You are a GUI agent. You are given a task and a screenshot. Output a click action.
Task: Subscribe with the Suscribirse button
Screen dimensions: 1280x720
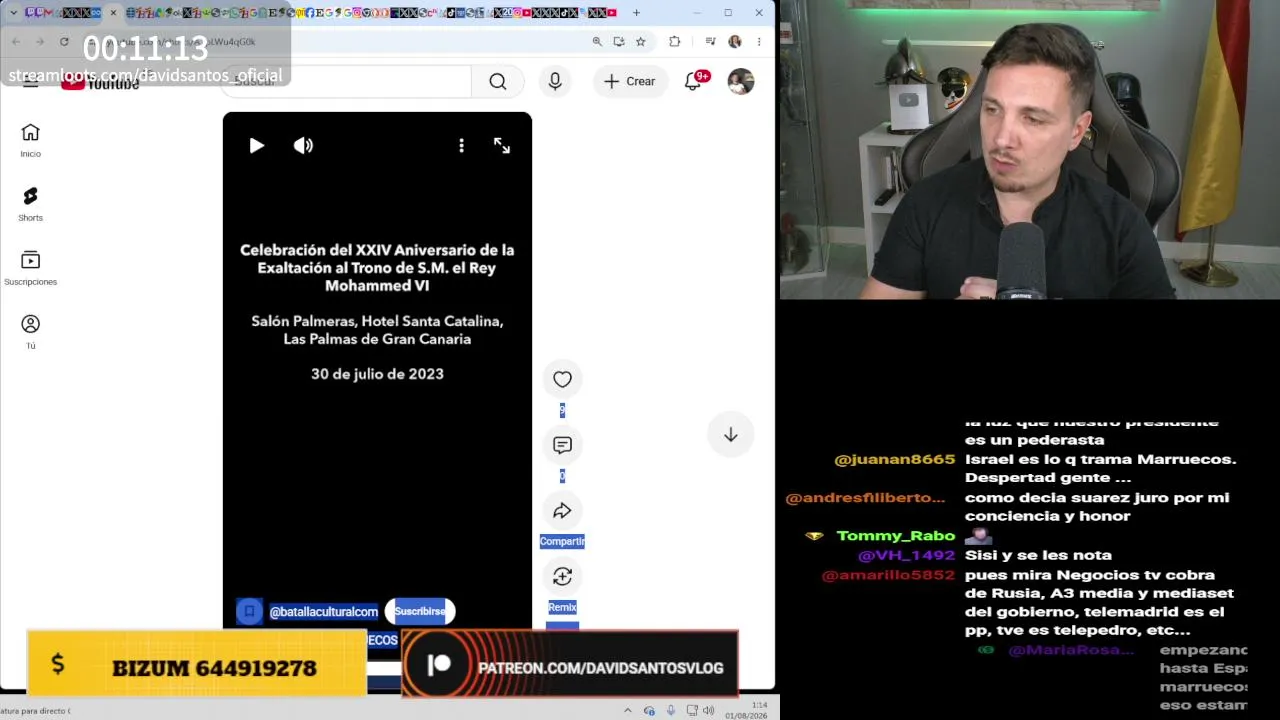[x=420, y=611]
